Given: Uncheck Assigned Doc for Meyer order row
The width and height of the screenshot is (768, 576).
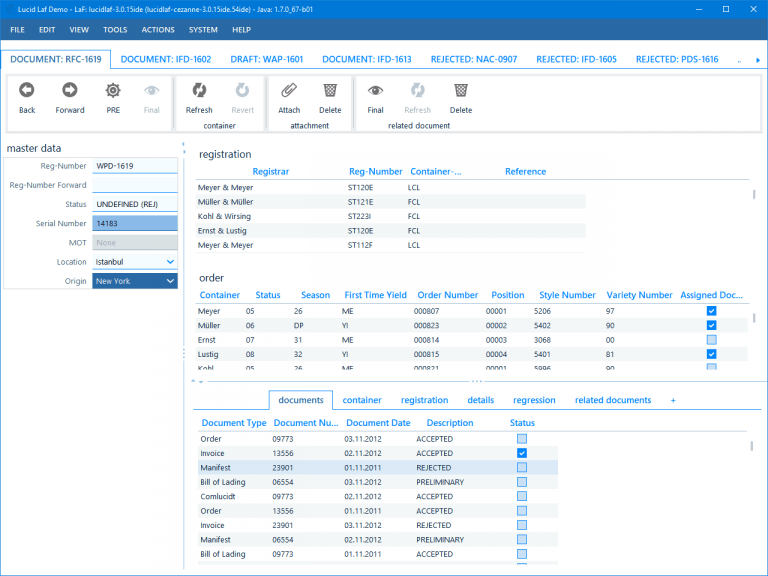Looking at the screenshot, I should click(x=712, y=311).
